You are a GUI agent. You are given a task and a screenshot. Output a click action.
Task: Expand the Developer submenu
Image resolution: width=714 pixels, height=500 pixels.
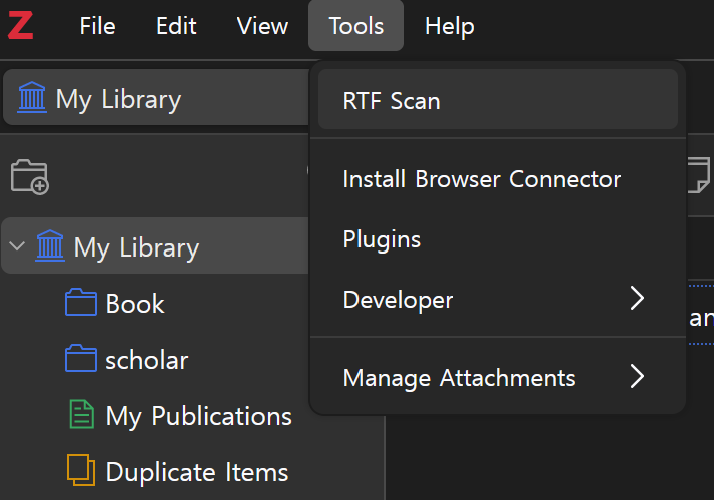pos(498,299)
